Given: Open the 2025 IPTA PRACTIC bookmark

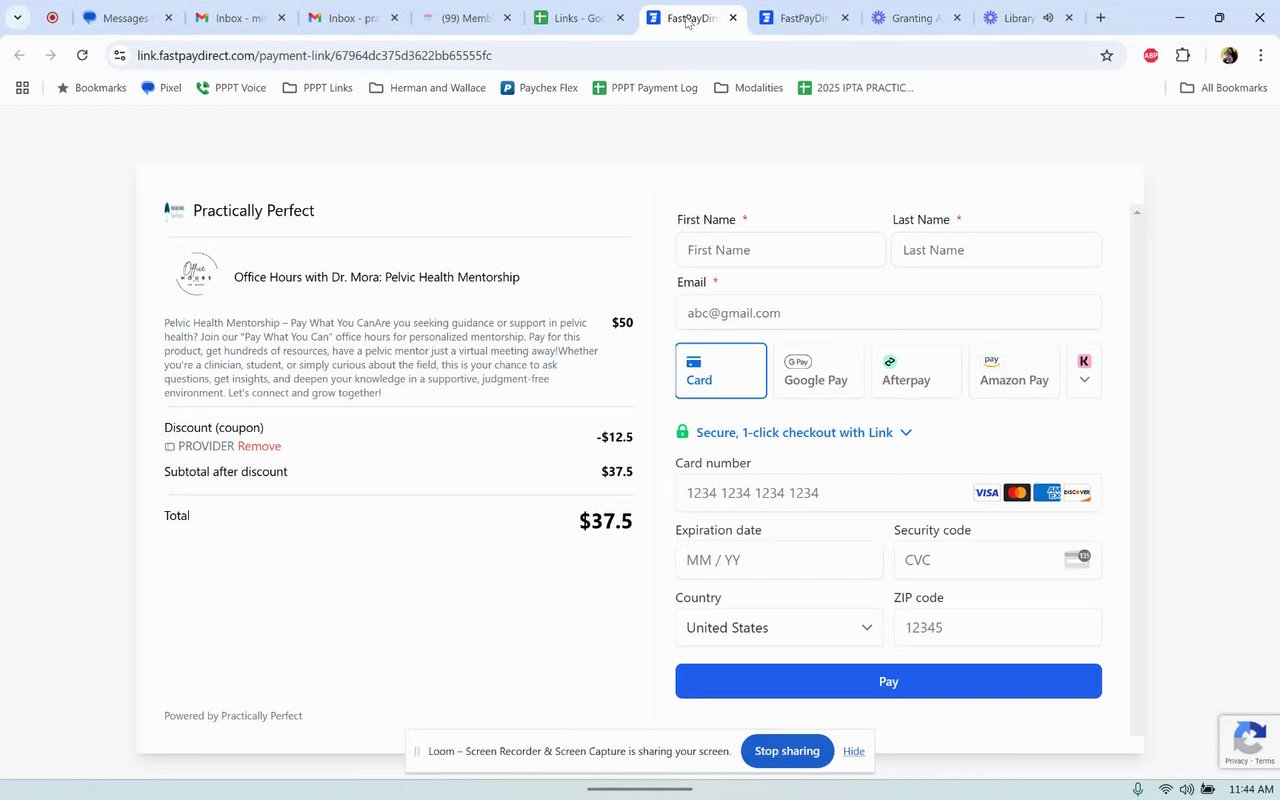Looking at the screenshot, I should [855, 88].
